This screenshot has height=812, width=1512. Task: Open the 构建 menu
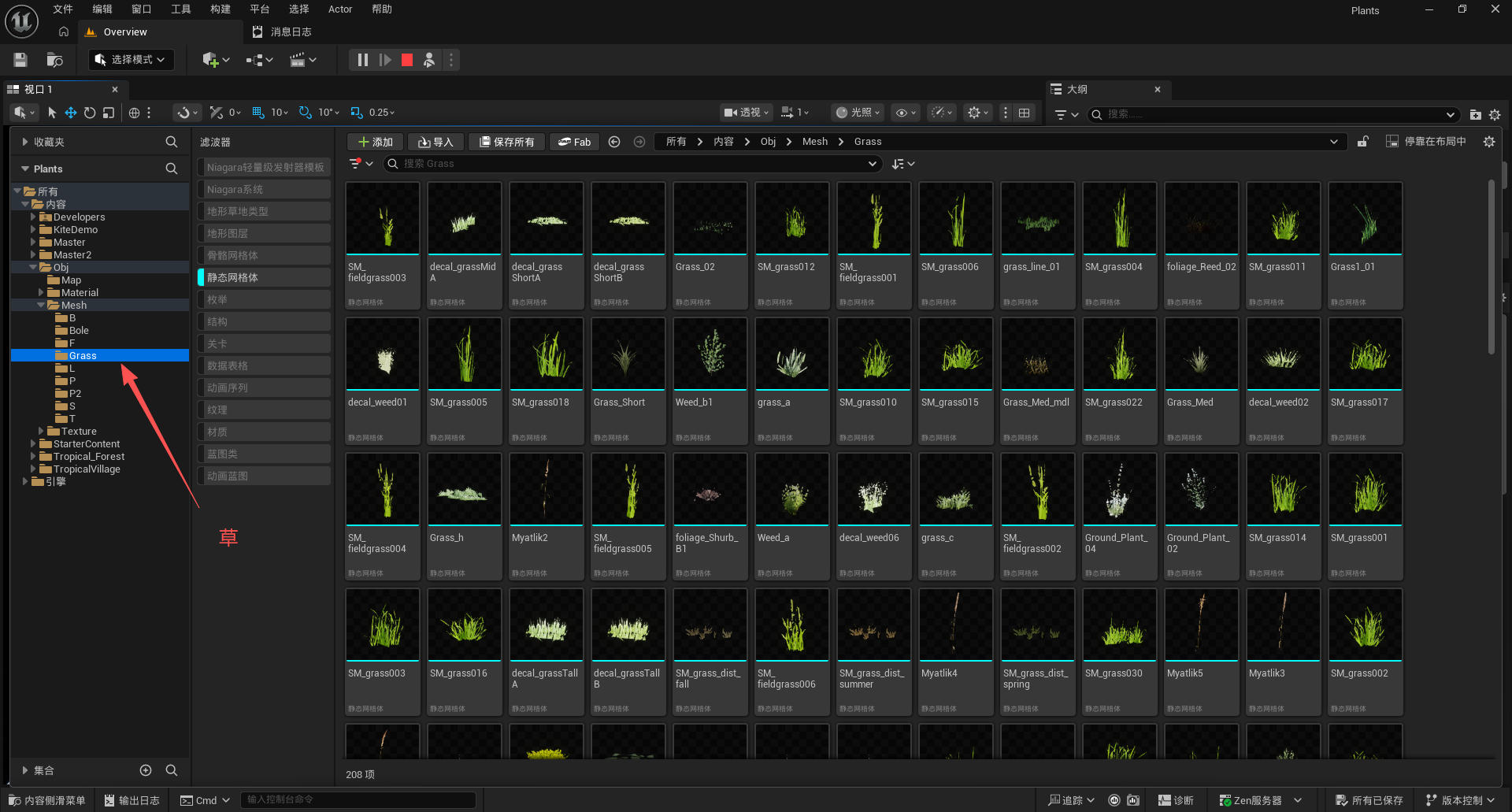[x=220, y=9]
